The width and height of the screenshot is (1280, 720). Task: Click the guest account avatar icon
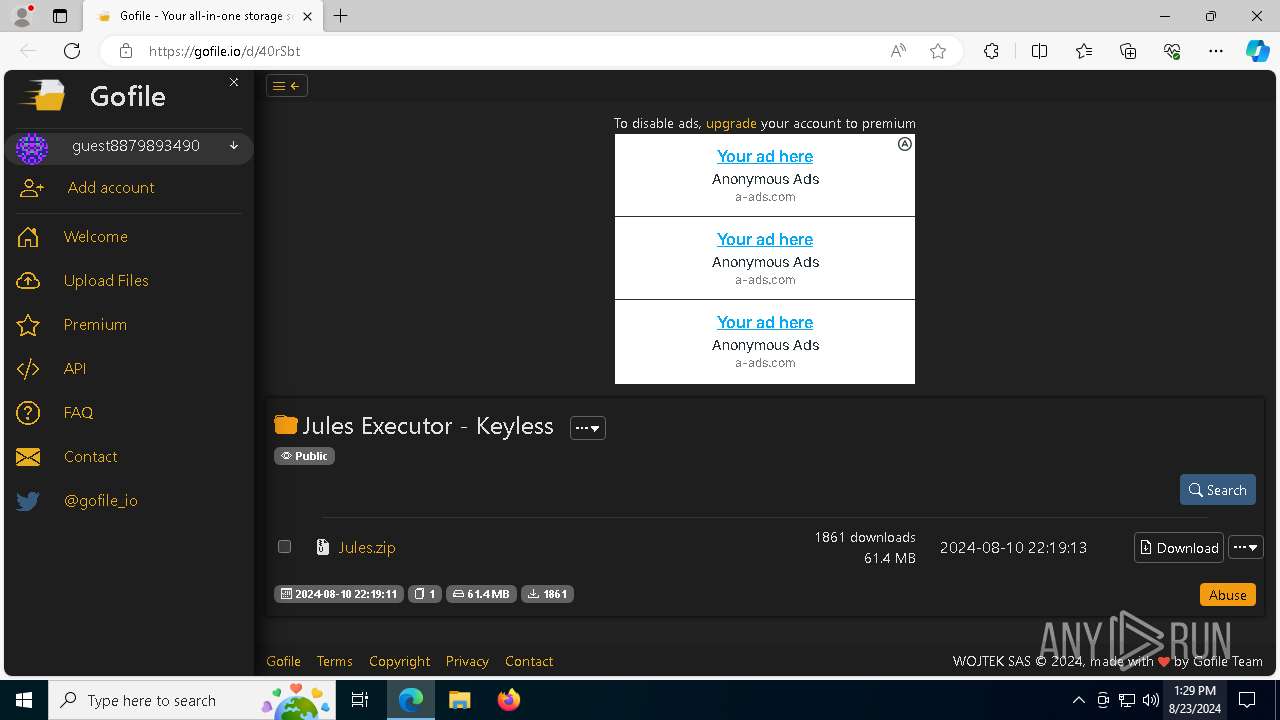pyautogui.click(x=32, y=148)
